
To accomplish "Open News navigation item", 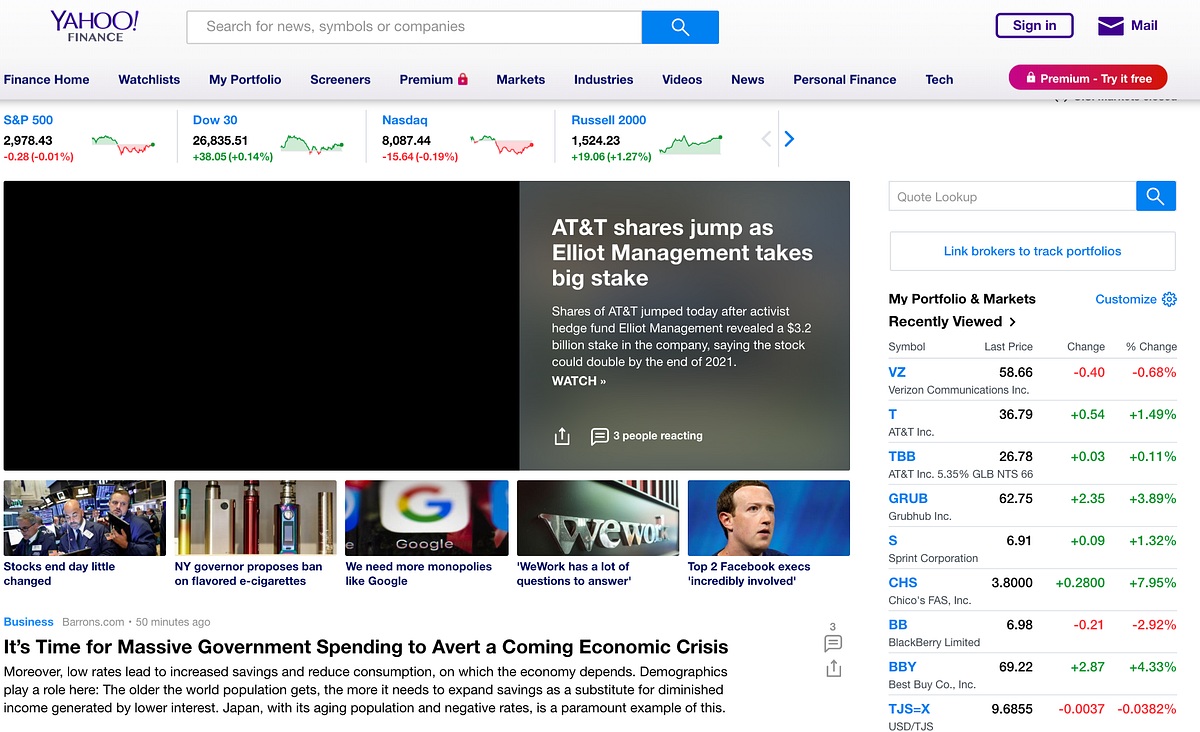I will click(x=747, y=79).
